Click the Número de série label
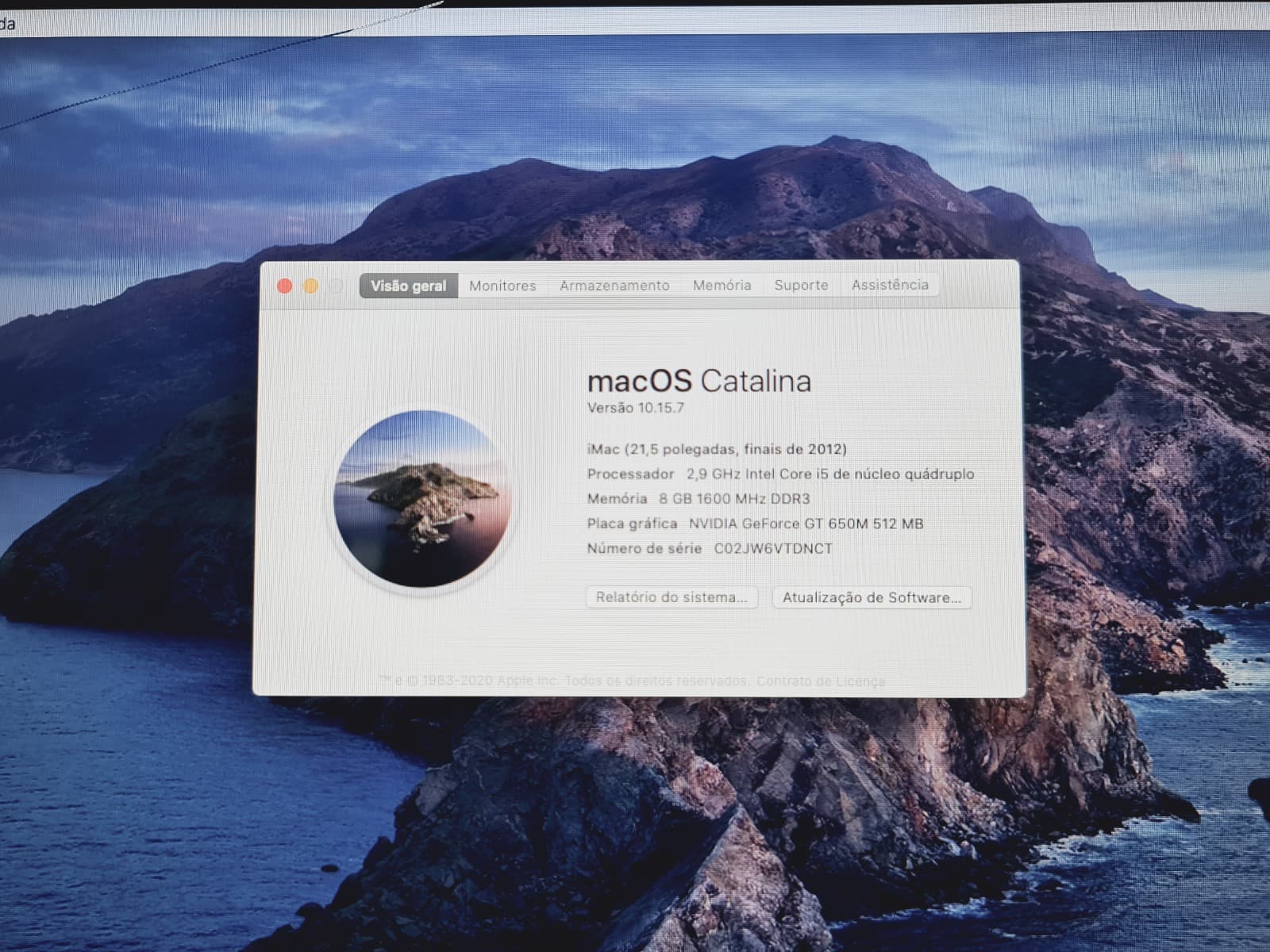 click(645, 548)
